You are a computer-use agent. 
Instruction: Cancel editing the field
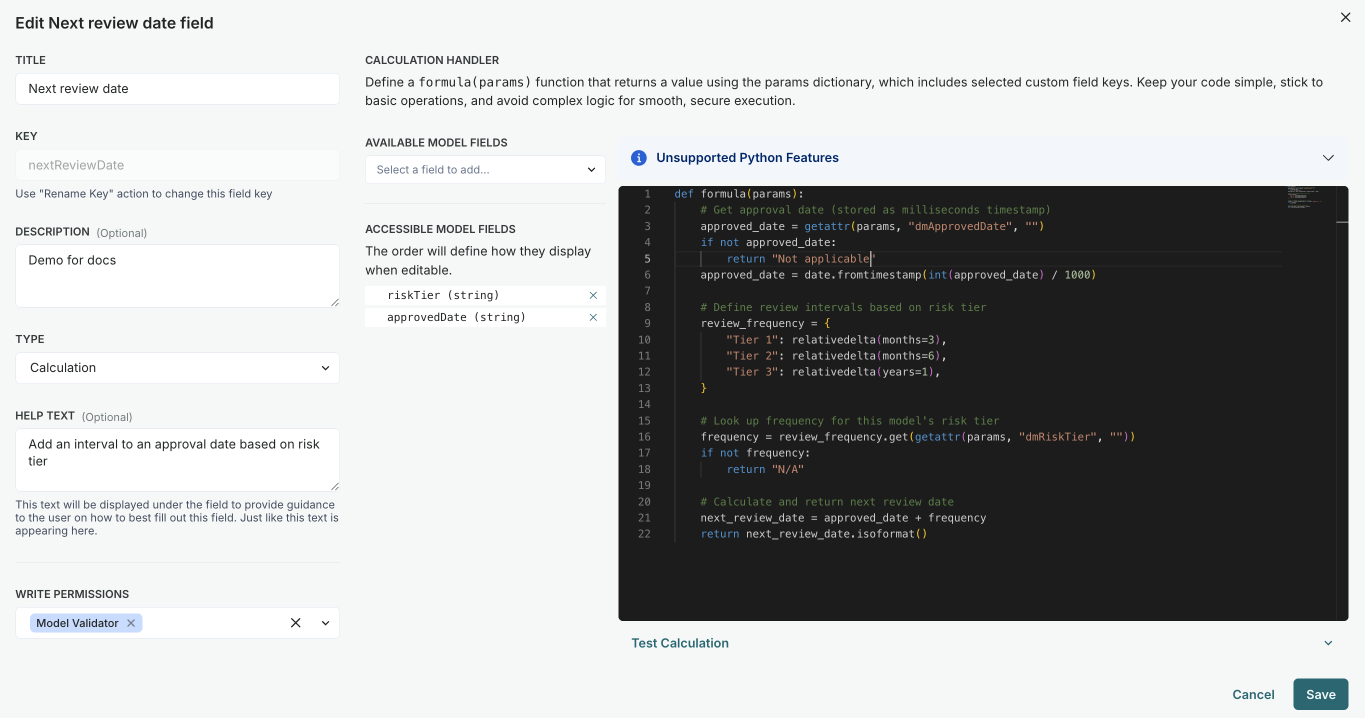click(x=1253, y=694)
